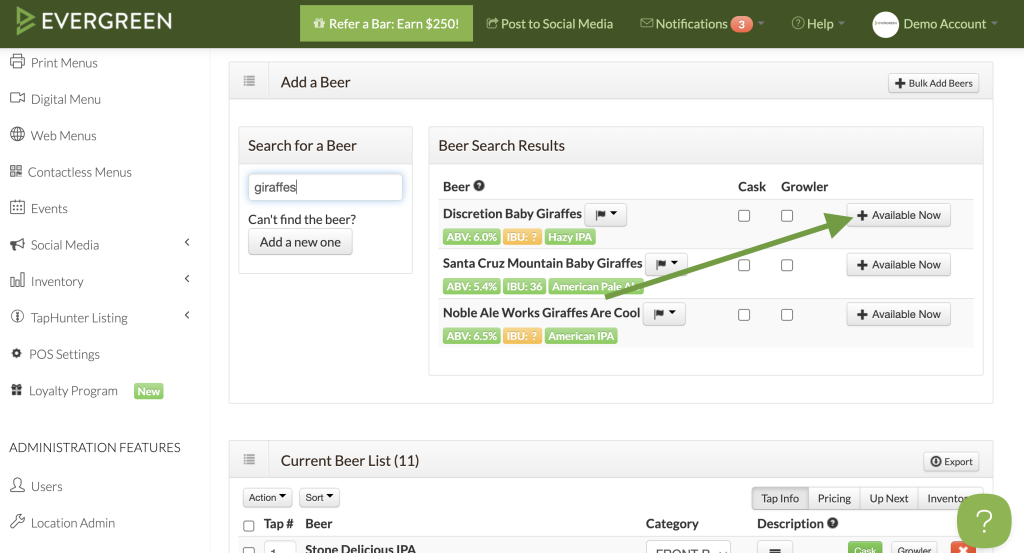Click the beer search input field
Viewport: 1024px width, 553px height.
coord(325,187)
